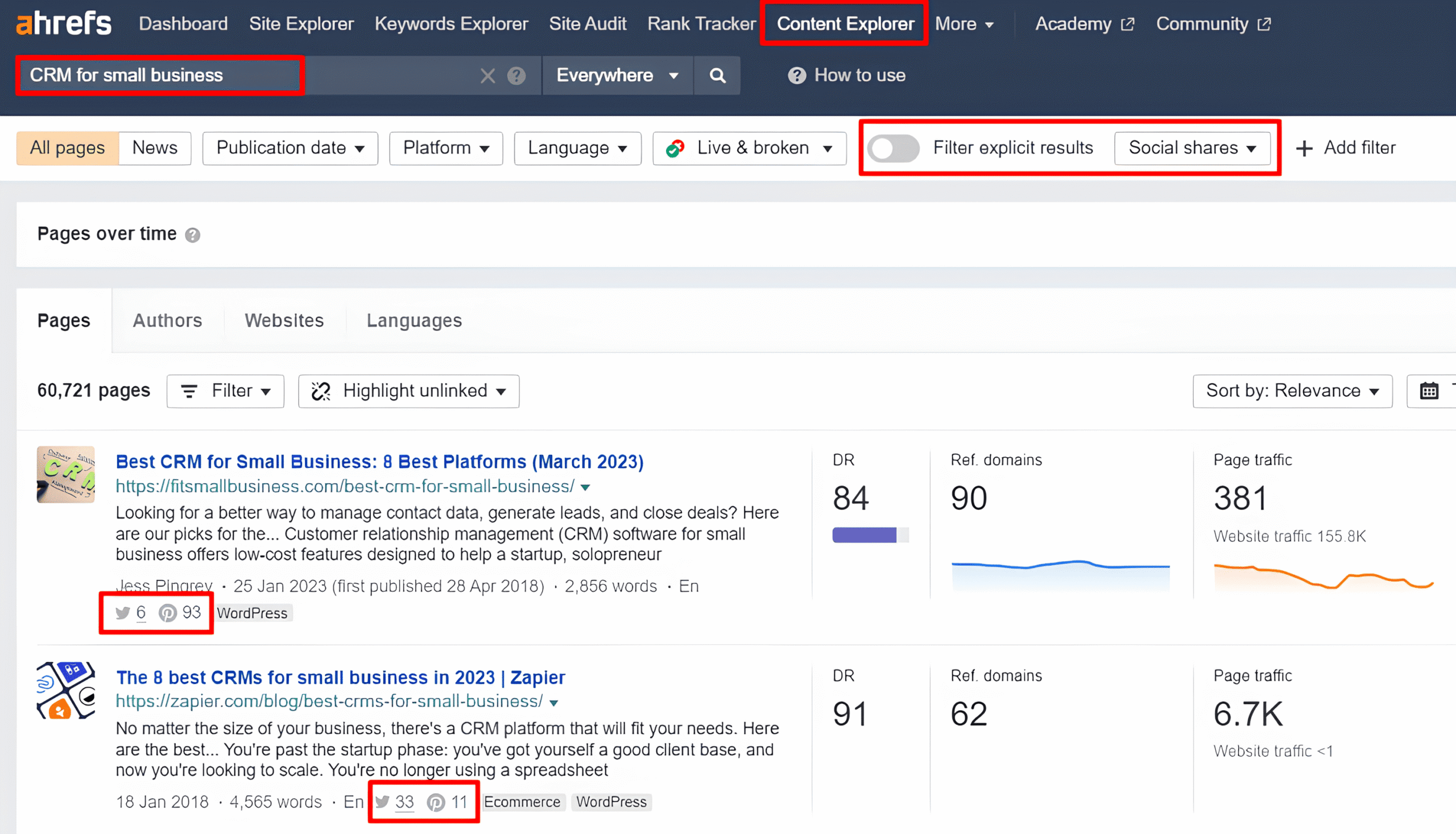Screen dimensions: 1456x834
Task: Expand the fitsmallbusiness URL dropdown arrow
Action: (585, 487)
